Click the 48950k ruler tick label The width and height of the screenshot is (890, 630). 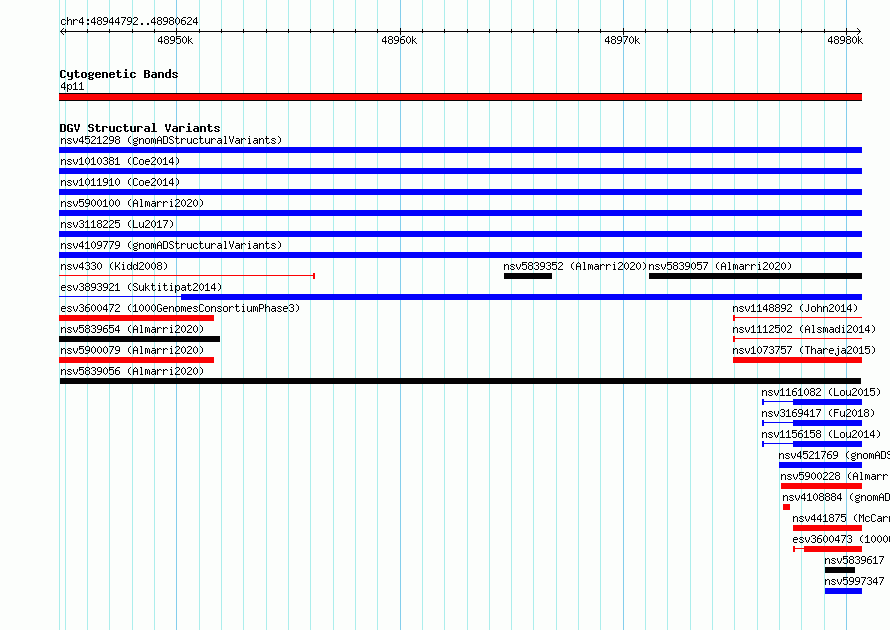pyautogui.click(x=175, y=40)
